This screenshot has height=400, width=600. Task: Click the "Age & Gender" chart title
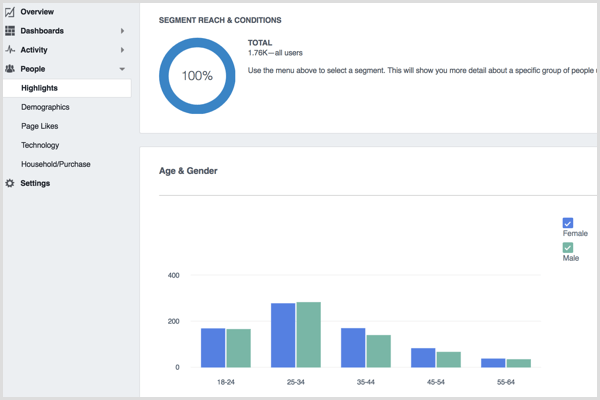[x=188, y=171]
